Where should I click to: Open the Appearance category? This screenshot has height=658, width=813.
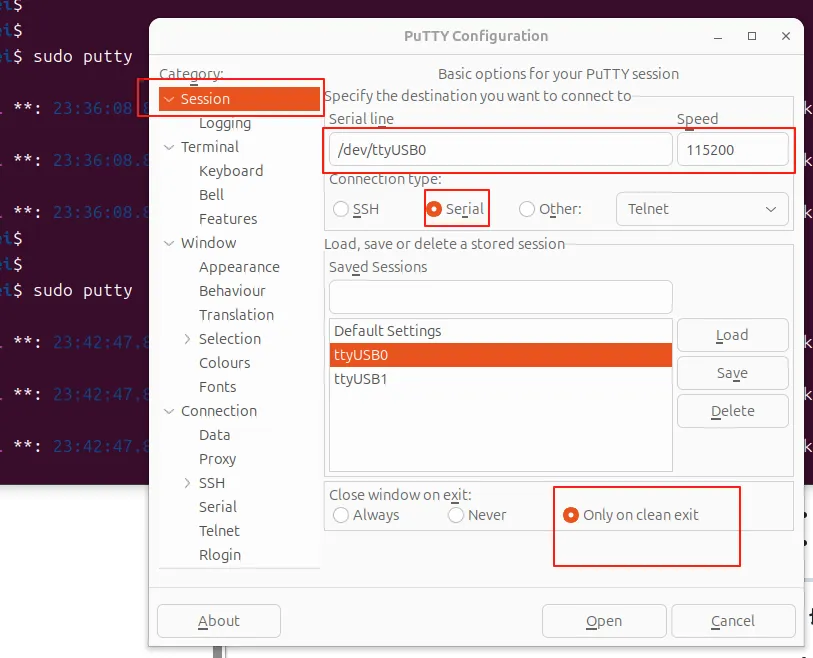tap(240, 267)
